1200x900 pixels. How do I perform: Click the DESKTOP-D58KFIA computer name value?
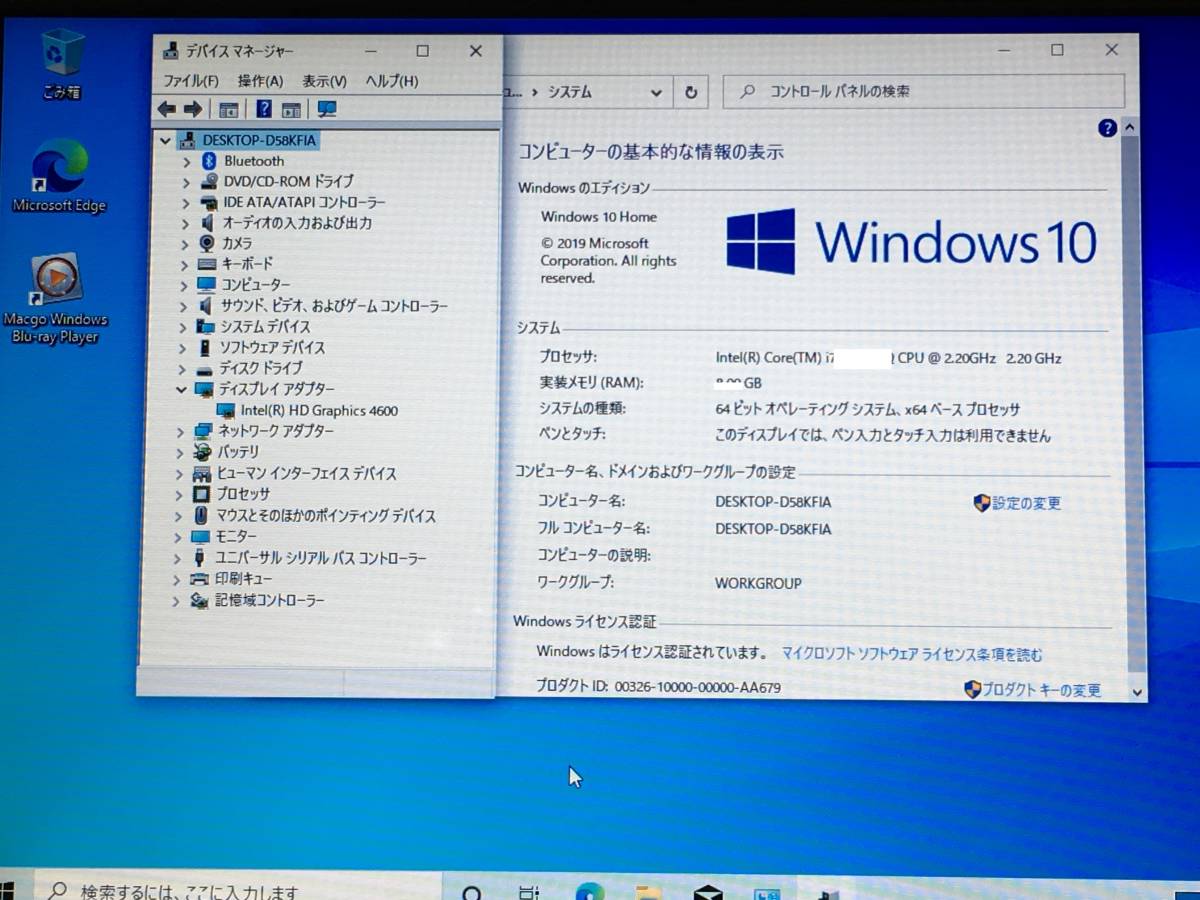pyautogui.click(x=773, y=502)
